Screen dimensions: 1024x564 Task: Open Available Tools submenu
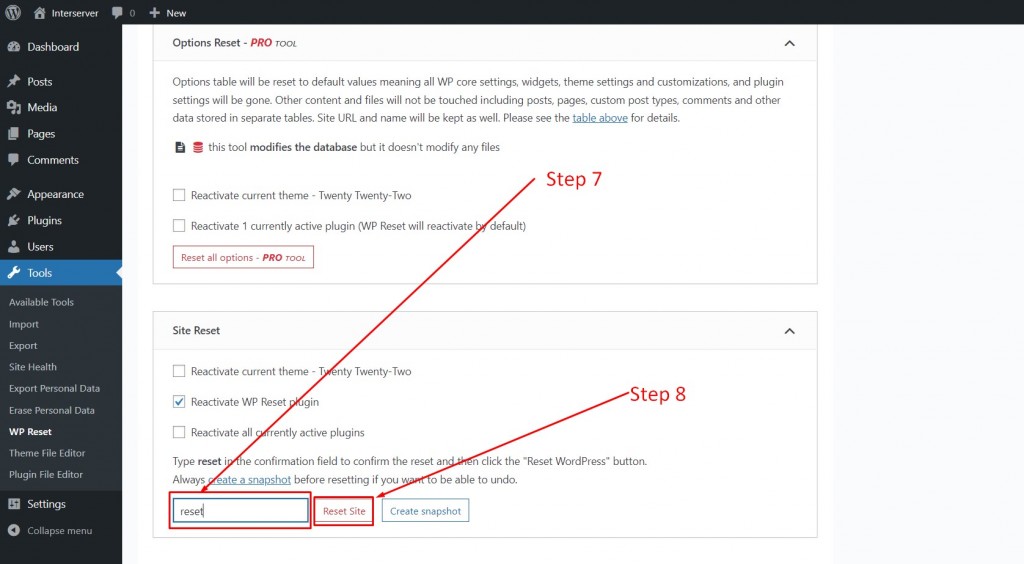[x=41, y=302]
